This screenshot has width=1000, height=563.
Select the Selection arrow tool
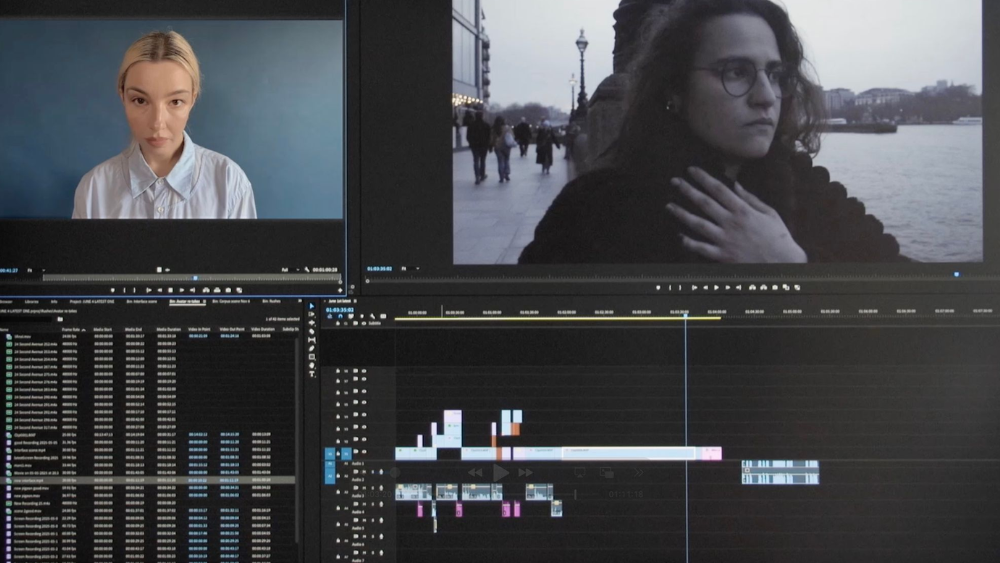coord(311,307)
